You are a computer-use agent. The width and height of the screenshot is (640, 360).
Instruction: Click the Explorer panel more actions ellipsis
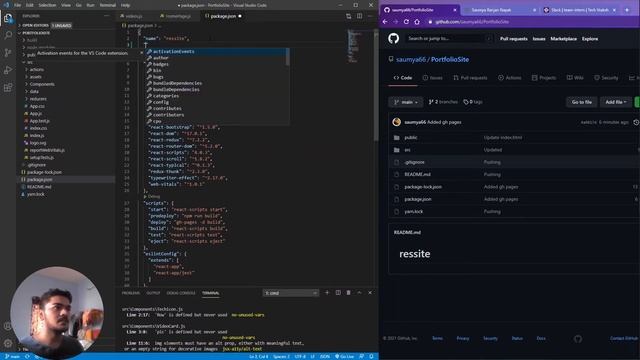(x=107, y=16)
